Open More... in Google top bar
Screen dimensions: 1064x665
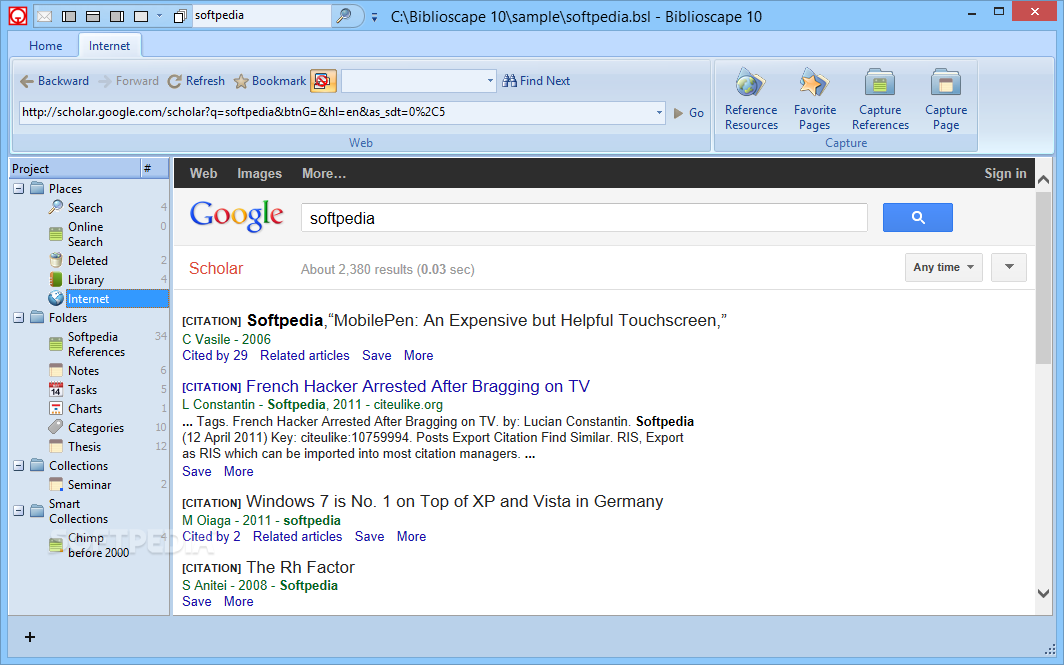324,173
